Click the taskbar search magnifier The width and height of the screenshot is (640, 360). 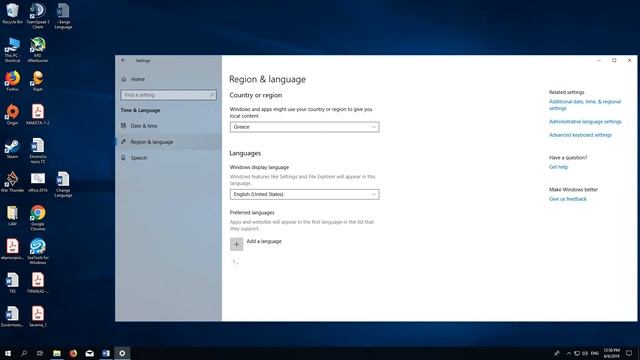tap(24, 353)
